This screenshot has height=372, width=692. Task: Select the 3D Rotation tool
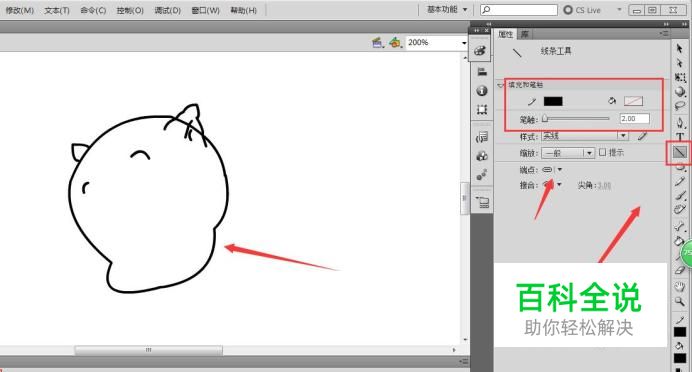point(680,92)
